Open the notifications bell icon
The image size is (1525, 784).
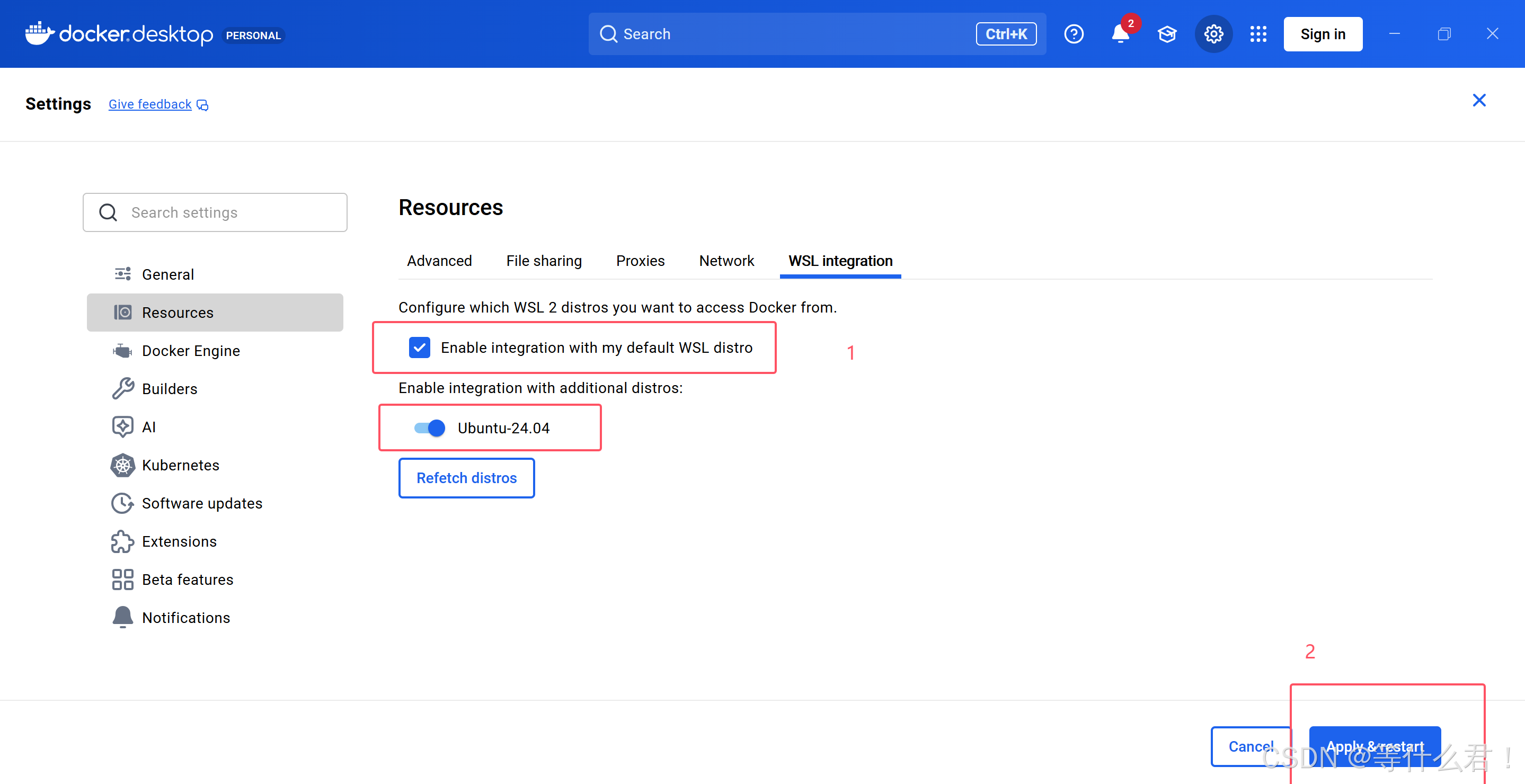[x=1120, y=34]
